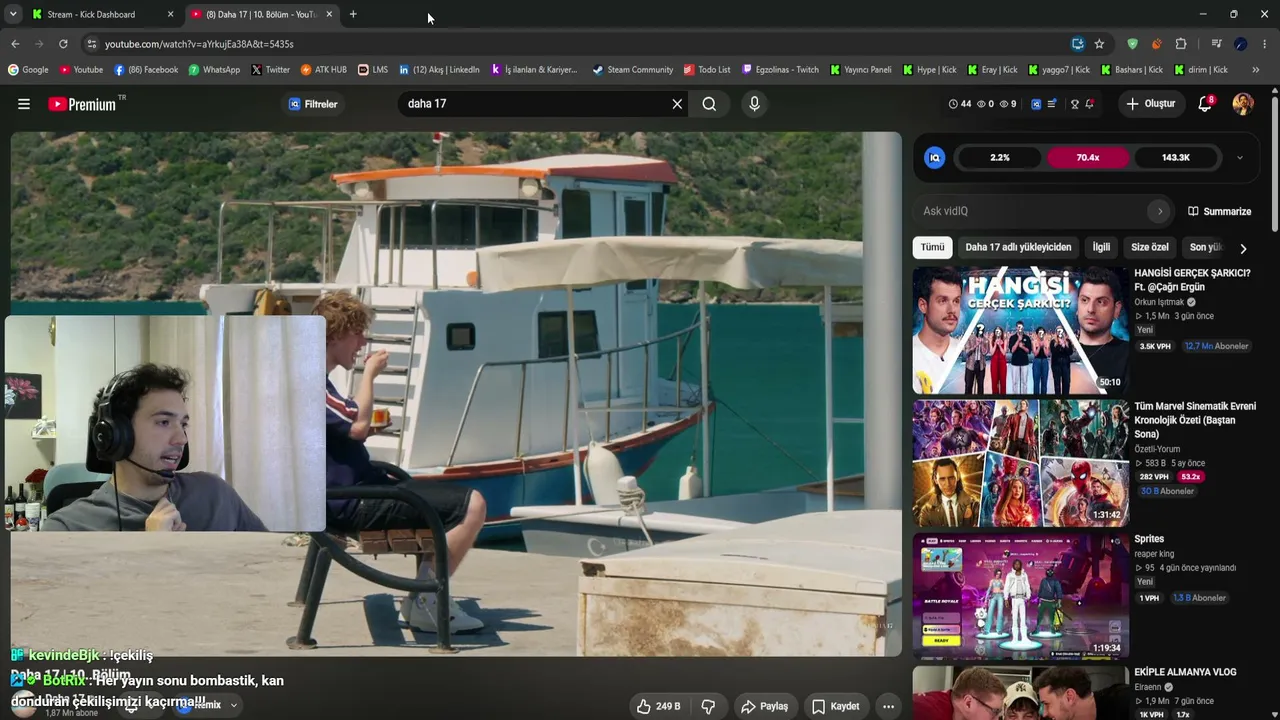The image size is (1280, 720).
Task: Open HANGİSİ GERÇEK ŞARKICI video thumbnail
Action: [x=1020, y=330]
